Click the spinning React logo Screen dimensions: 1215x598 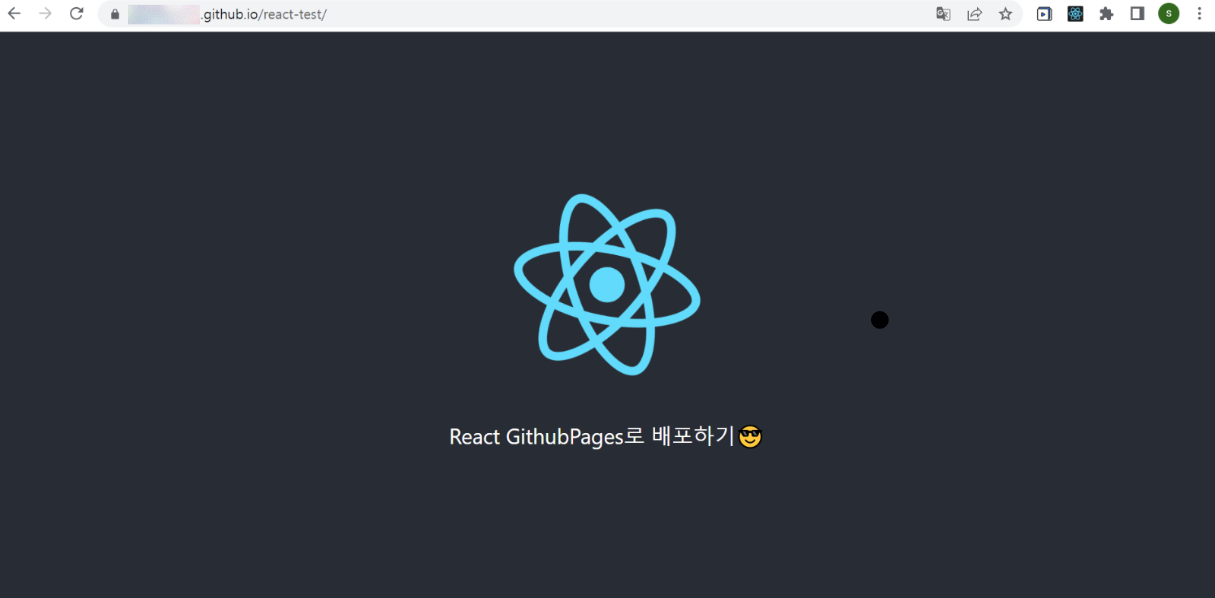pyautogui.click(x=607, y=285)
